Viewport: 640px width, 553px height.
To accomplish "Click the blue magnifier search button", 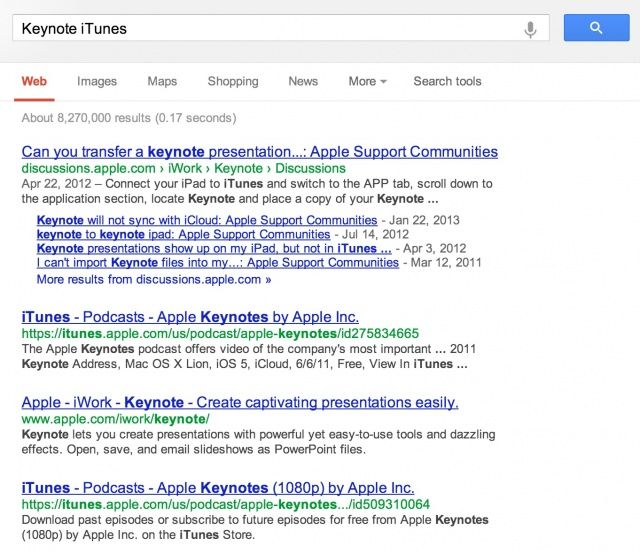I will point(596,28).
